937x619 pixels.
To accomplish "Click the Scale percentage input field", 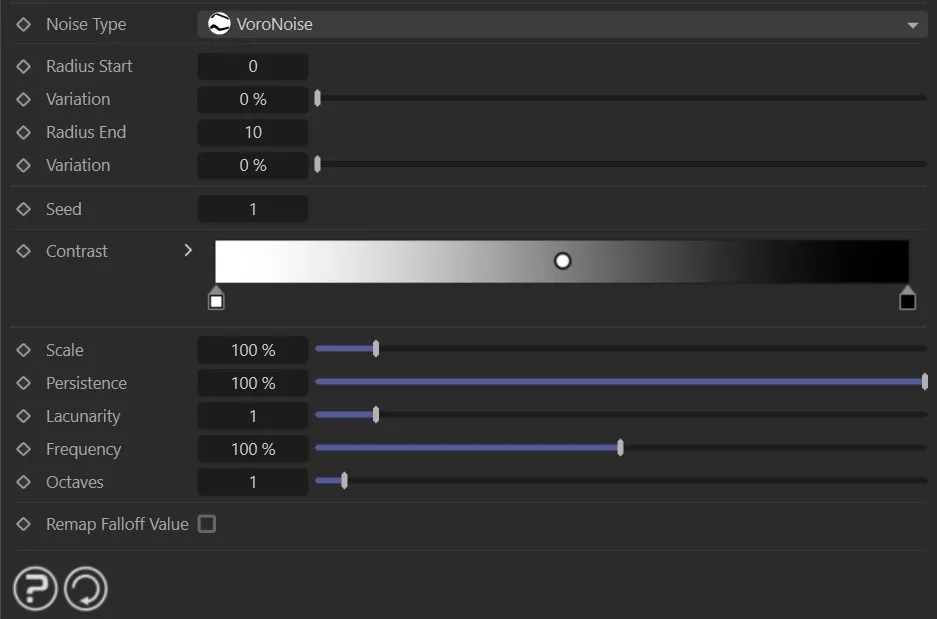I will 253,350.
